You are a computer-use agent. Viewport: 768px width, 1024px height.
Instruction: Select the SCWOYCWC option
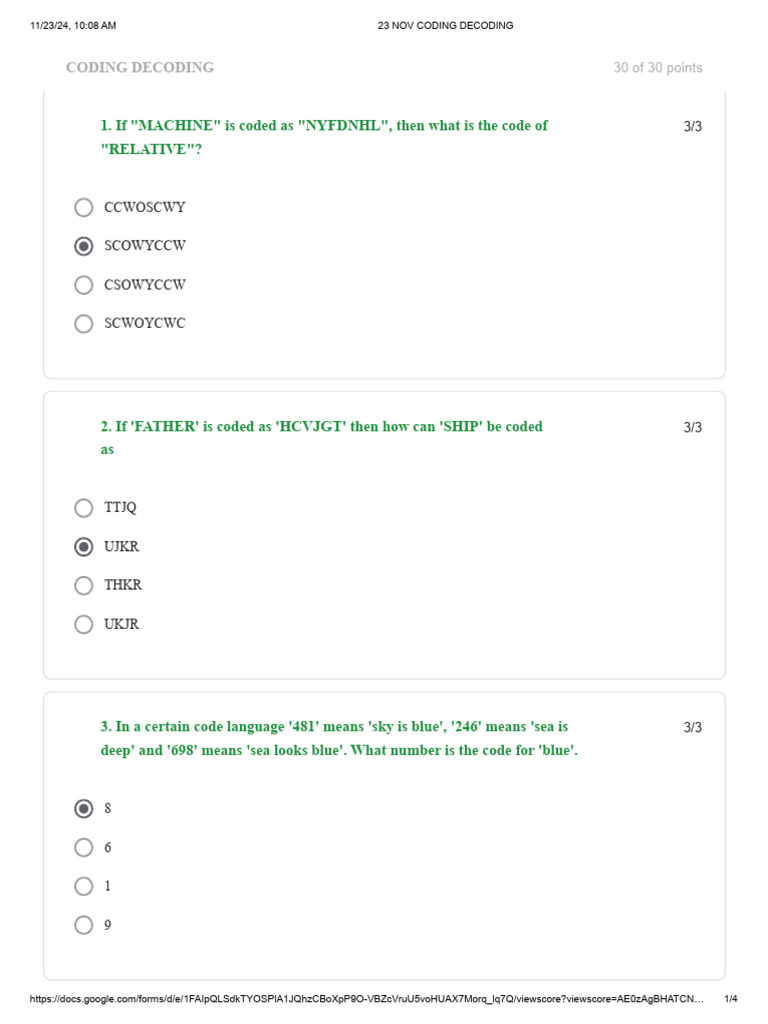pyautogui.click(x=84, y=323)
